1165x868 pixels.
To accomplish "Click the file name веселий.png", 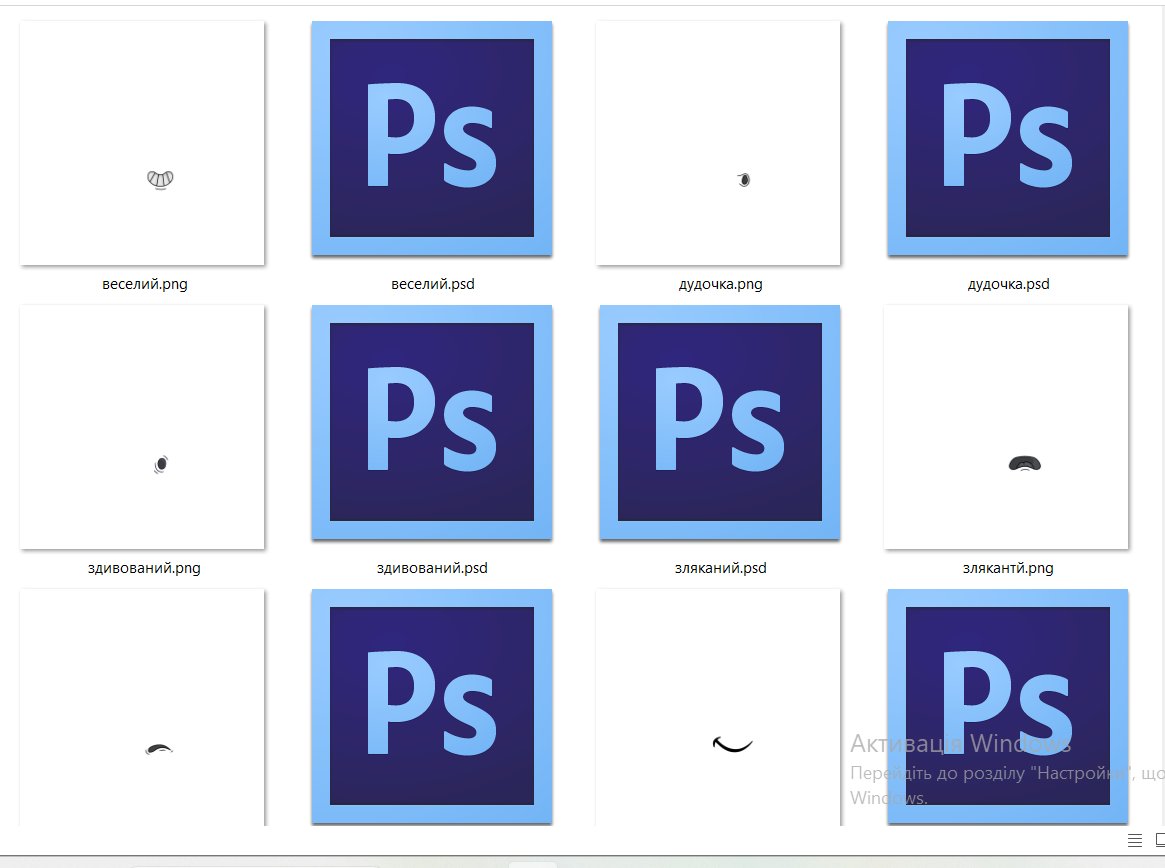I will point(145,284).
